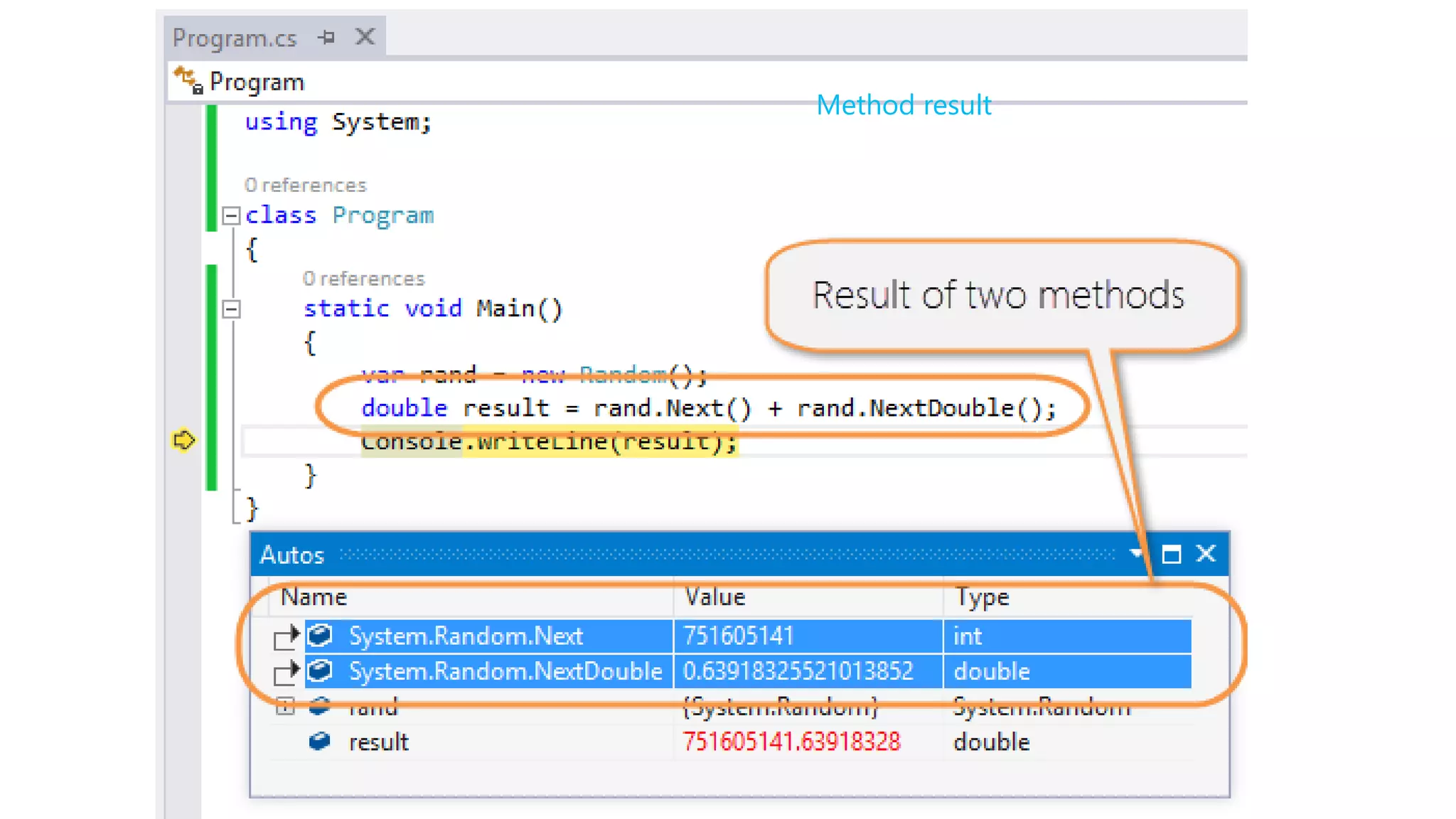Image resolution: width=1456 pixels, height=819 pixels.
Task: Open the 0 references link above Main
Action: pyautogui.click(x=363, y=279)
